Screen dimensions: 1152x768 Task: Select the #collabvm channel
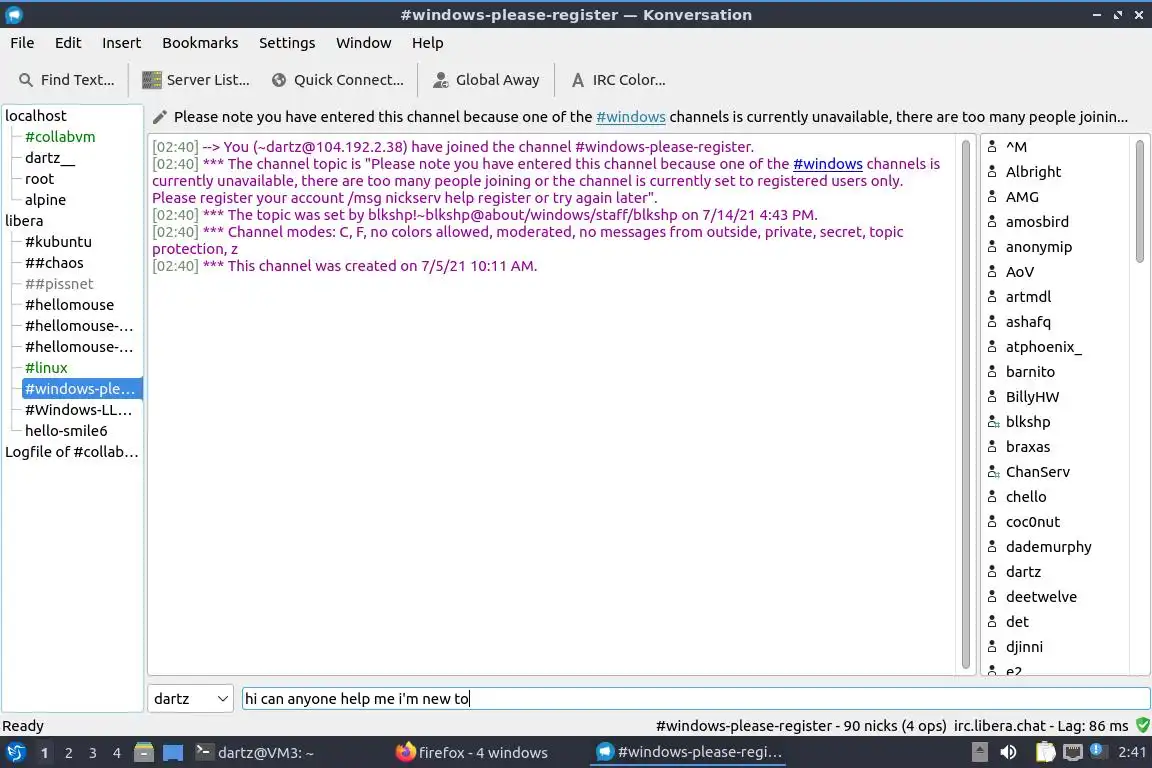point(60,137)
